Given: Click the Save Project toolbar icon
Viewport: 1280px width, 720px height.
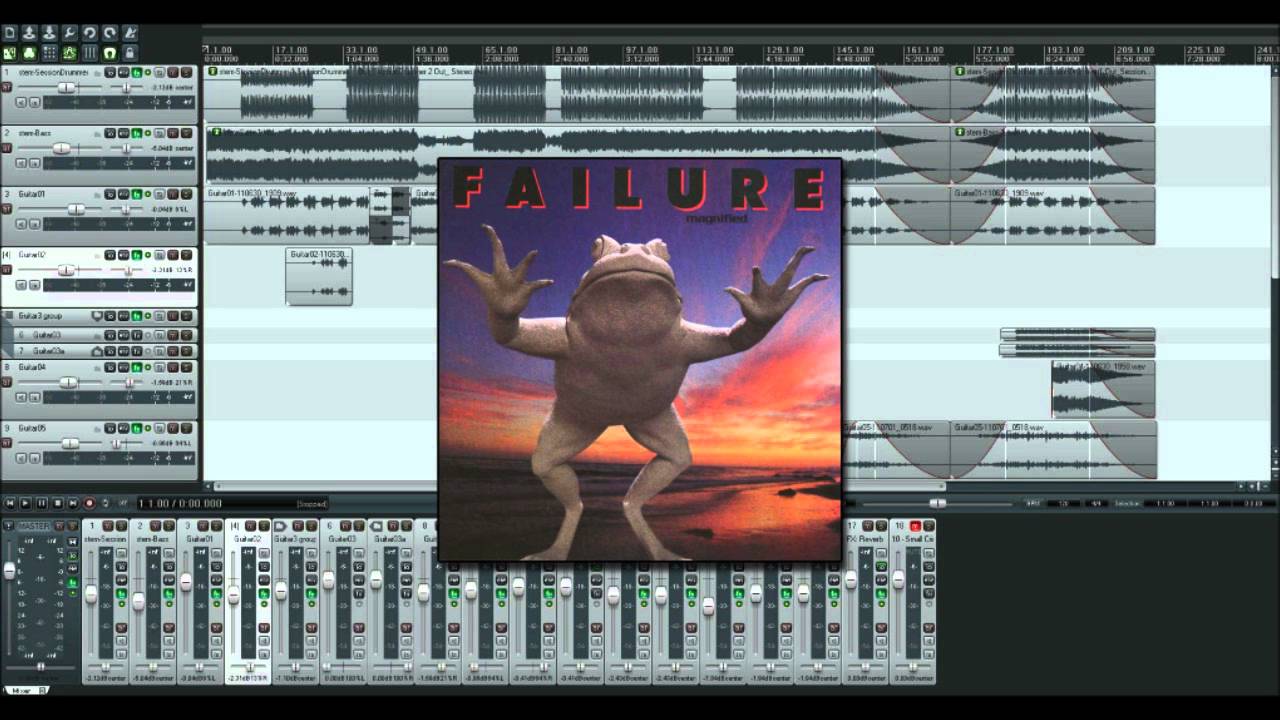Looking at the screenshot, I should tap(50, 33).
